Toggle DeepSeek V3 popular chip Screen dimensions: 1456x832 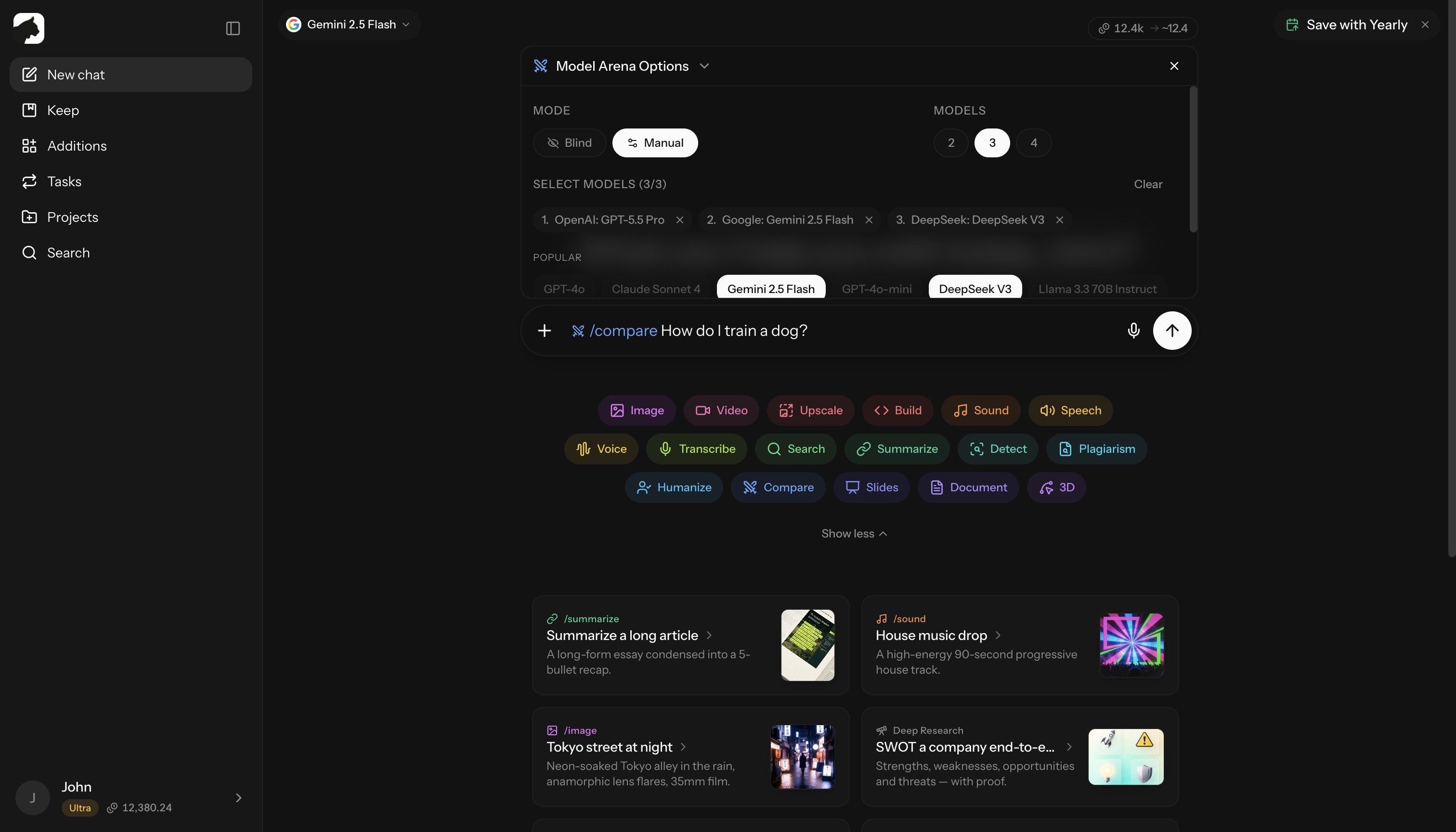[975, 287]
